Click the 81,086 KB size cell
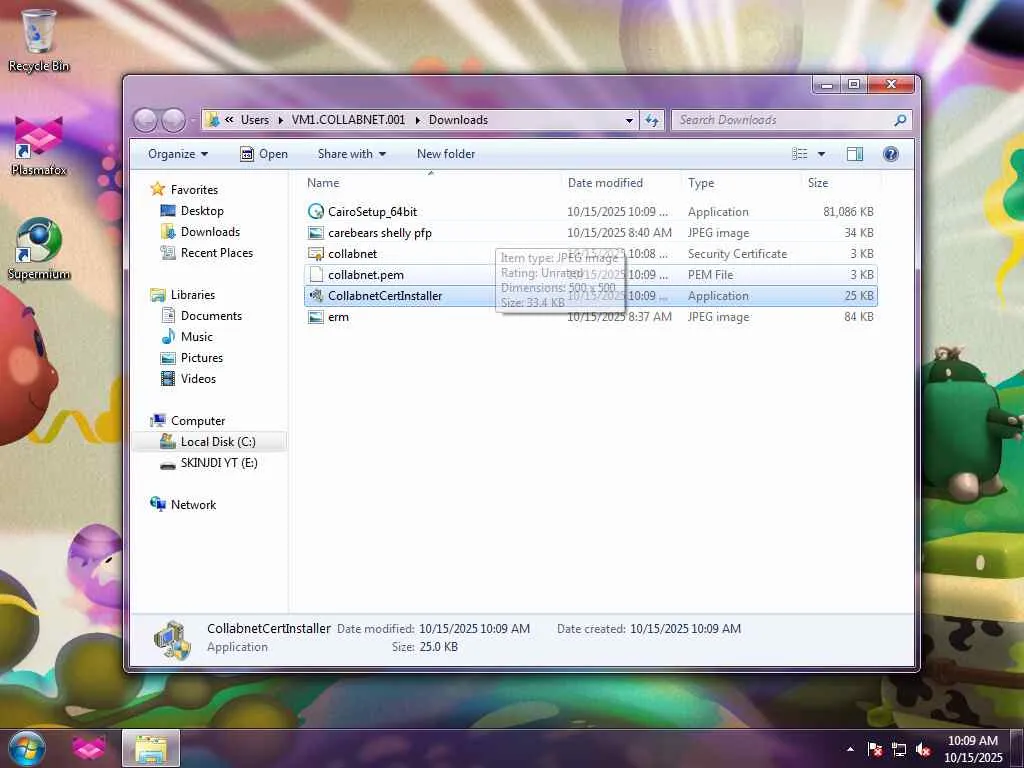This screenshot has height=768, width=1024. pos(848,212)
